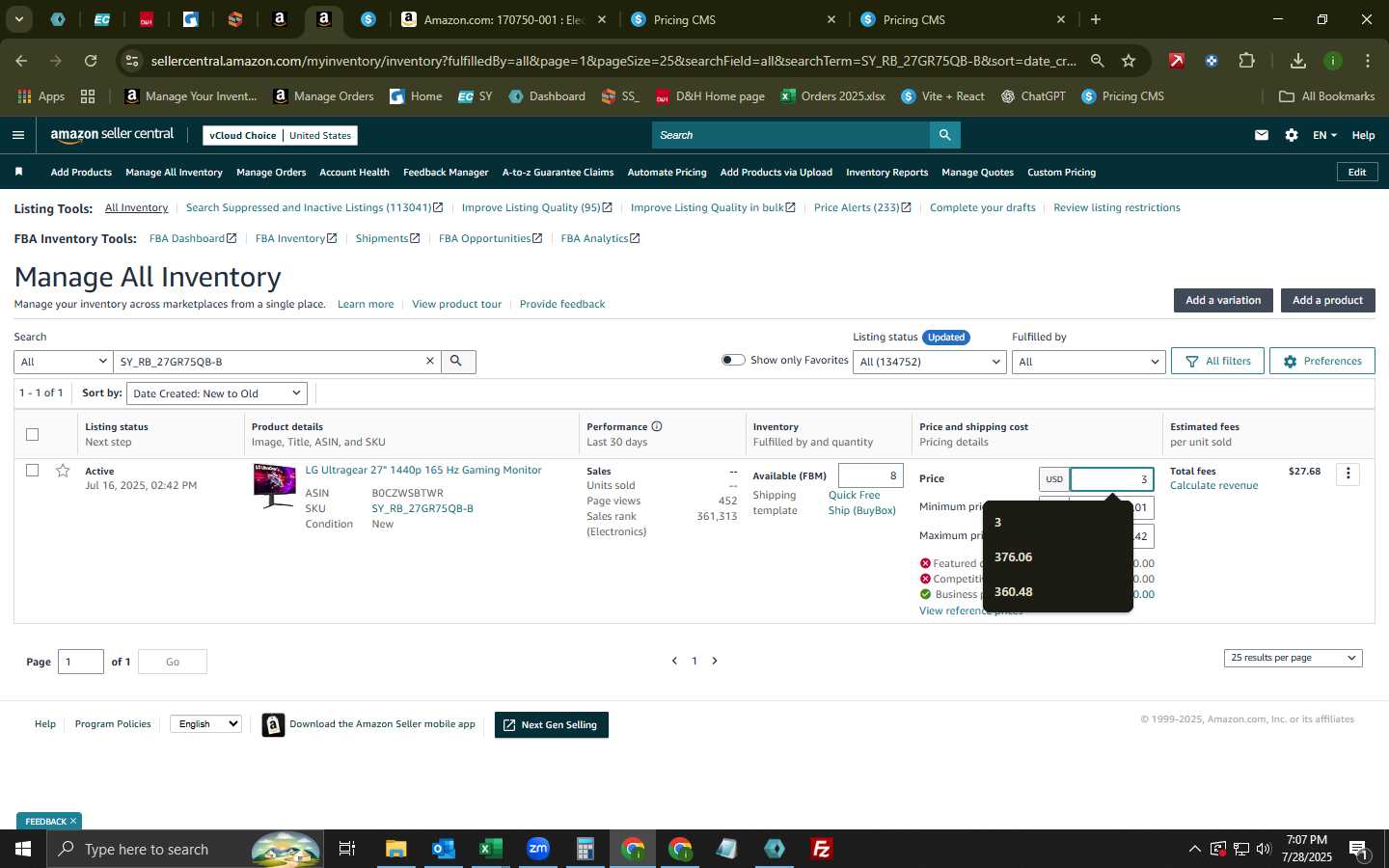
Task: Click the bookmark flag icon in nav bar
Action: 18,172
